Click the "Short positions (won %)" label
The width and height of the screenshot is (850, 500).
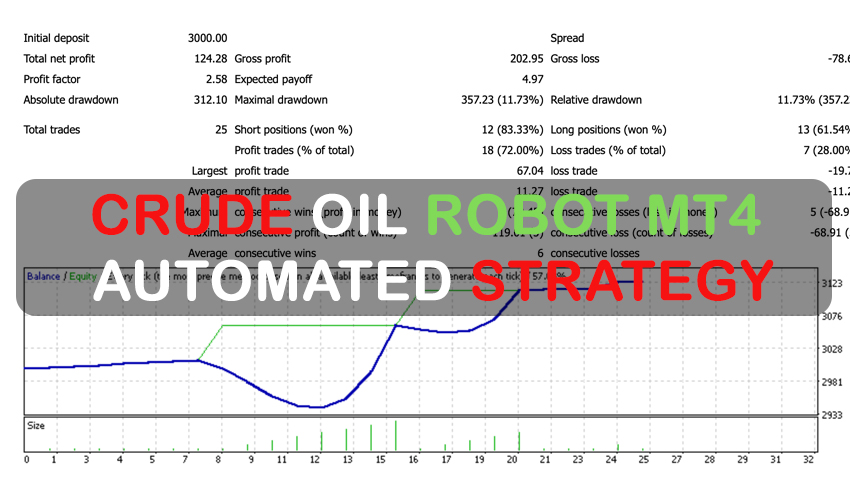[x=293, y=130]
